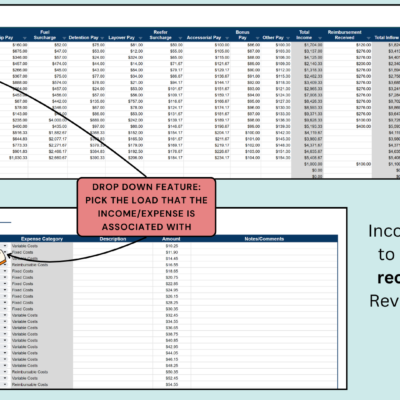Open the Reimbursement Received column filter

pos(368,38)
